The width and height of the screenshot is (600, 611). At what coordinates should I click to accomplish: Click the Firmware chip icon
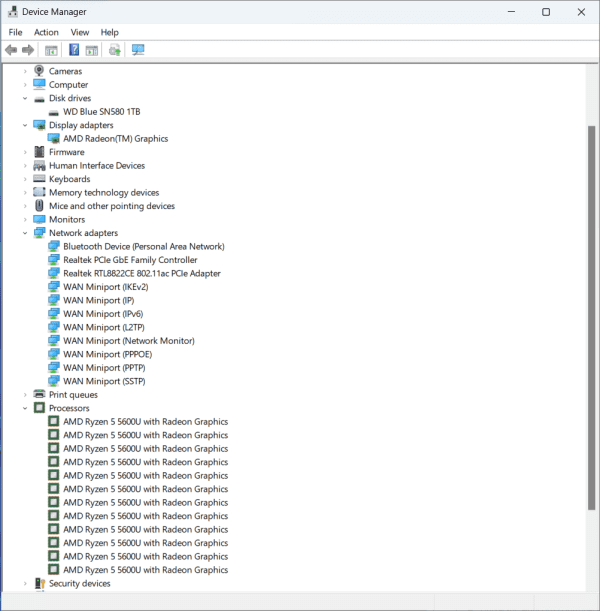coord(39,152)
